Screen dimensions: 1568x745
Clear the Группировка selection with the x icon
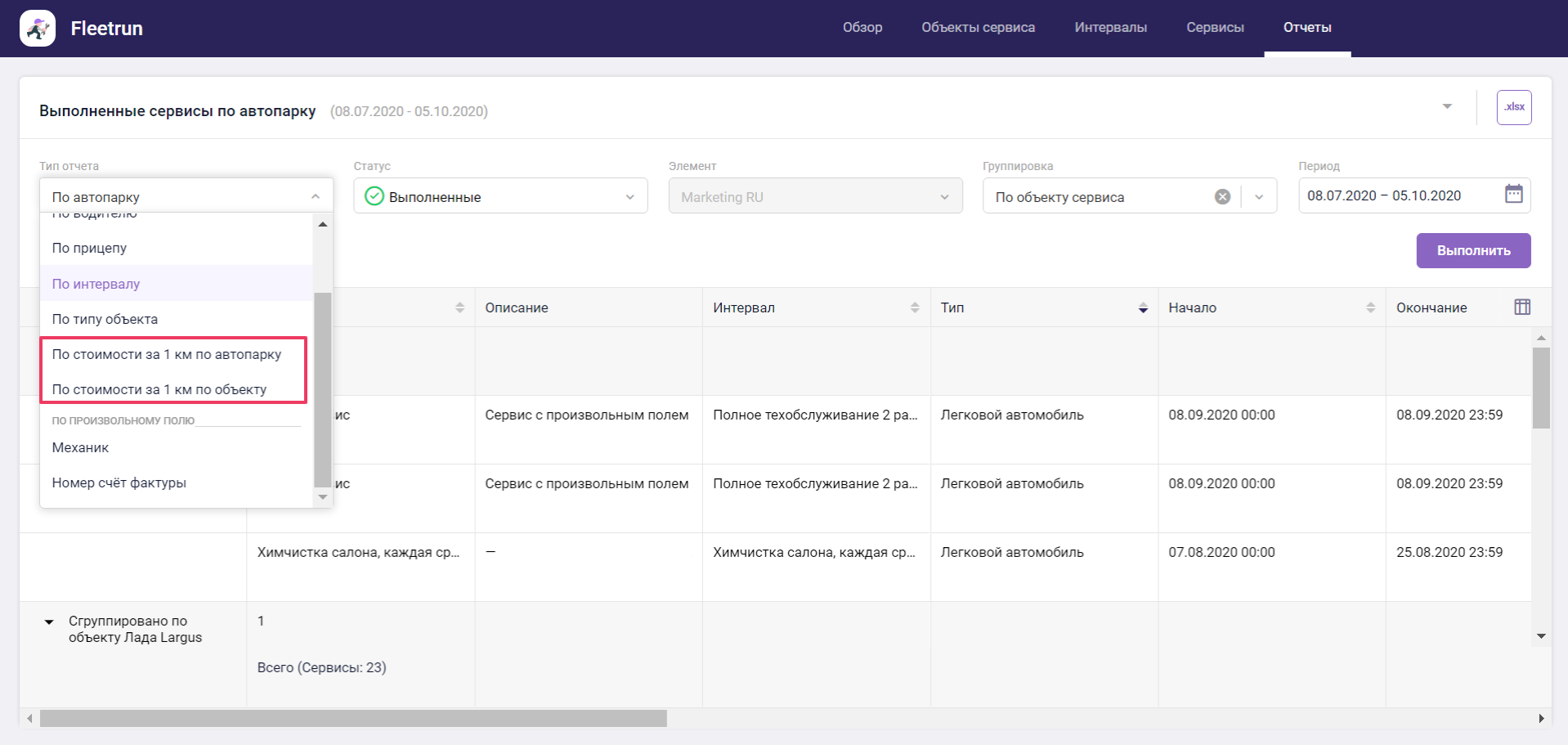(x=1222, y=197)
